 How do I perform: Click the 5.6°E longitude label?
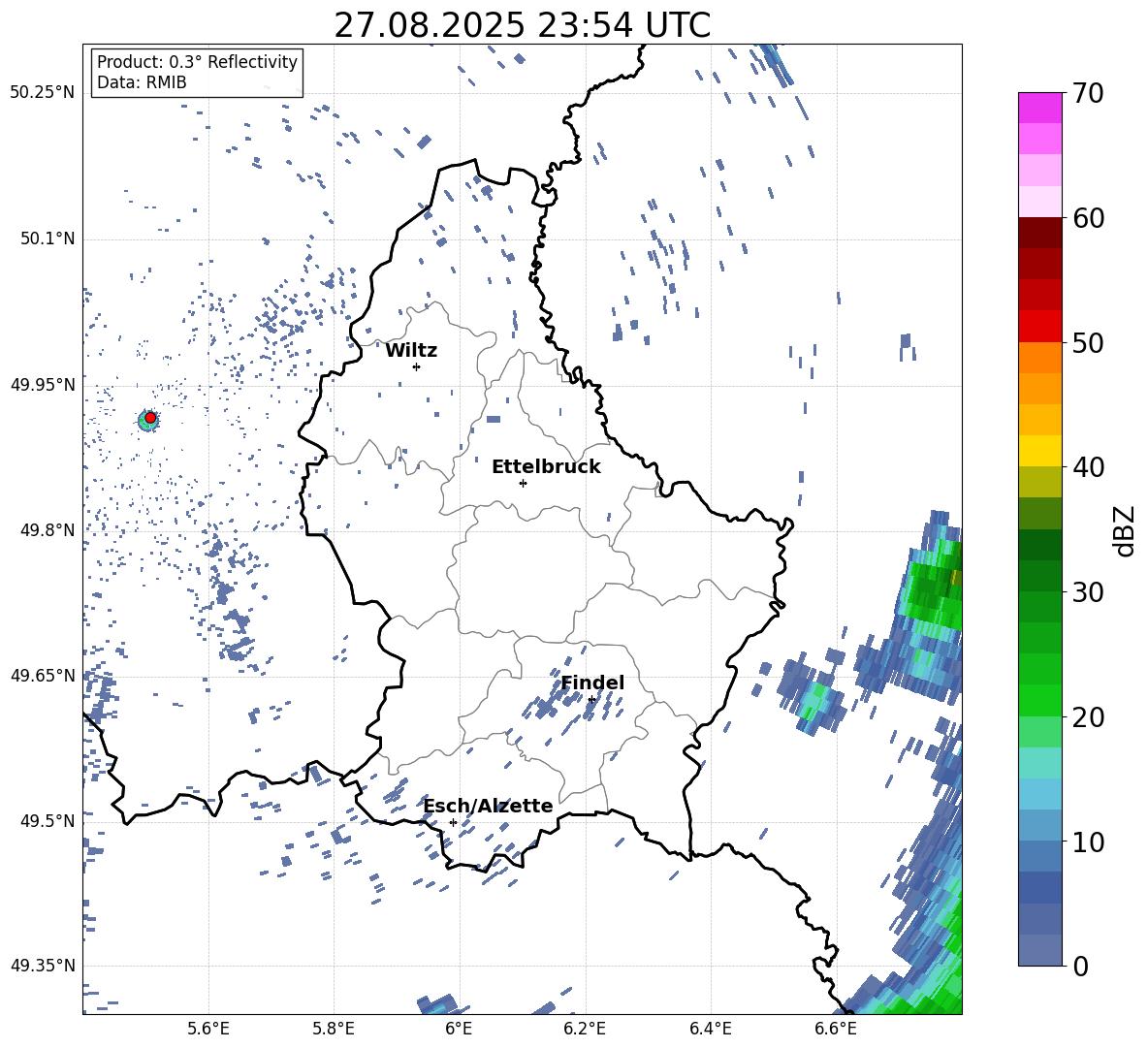(208, 1030)
